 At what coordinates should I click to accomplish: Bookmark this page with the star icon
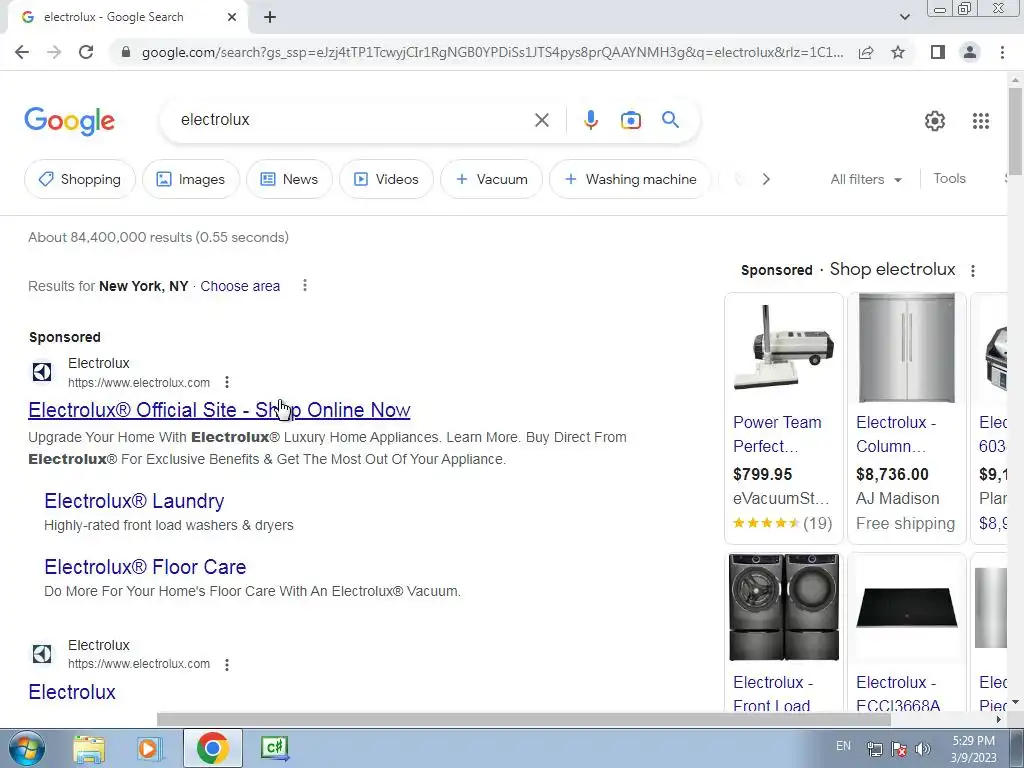click(x=898, y=52)
